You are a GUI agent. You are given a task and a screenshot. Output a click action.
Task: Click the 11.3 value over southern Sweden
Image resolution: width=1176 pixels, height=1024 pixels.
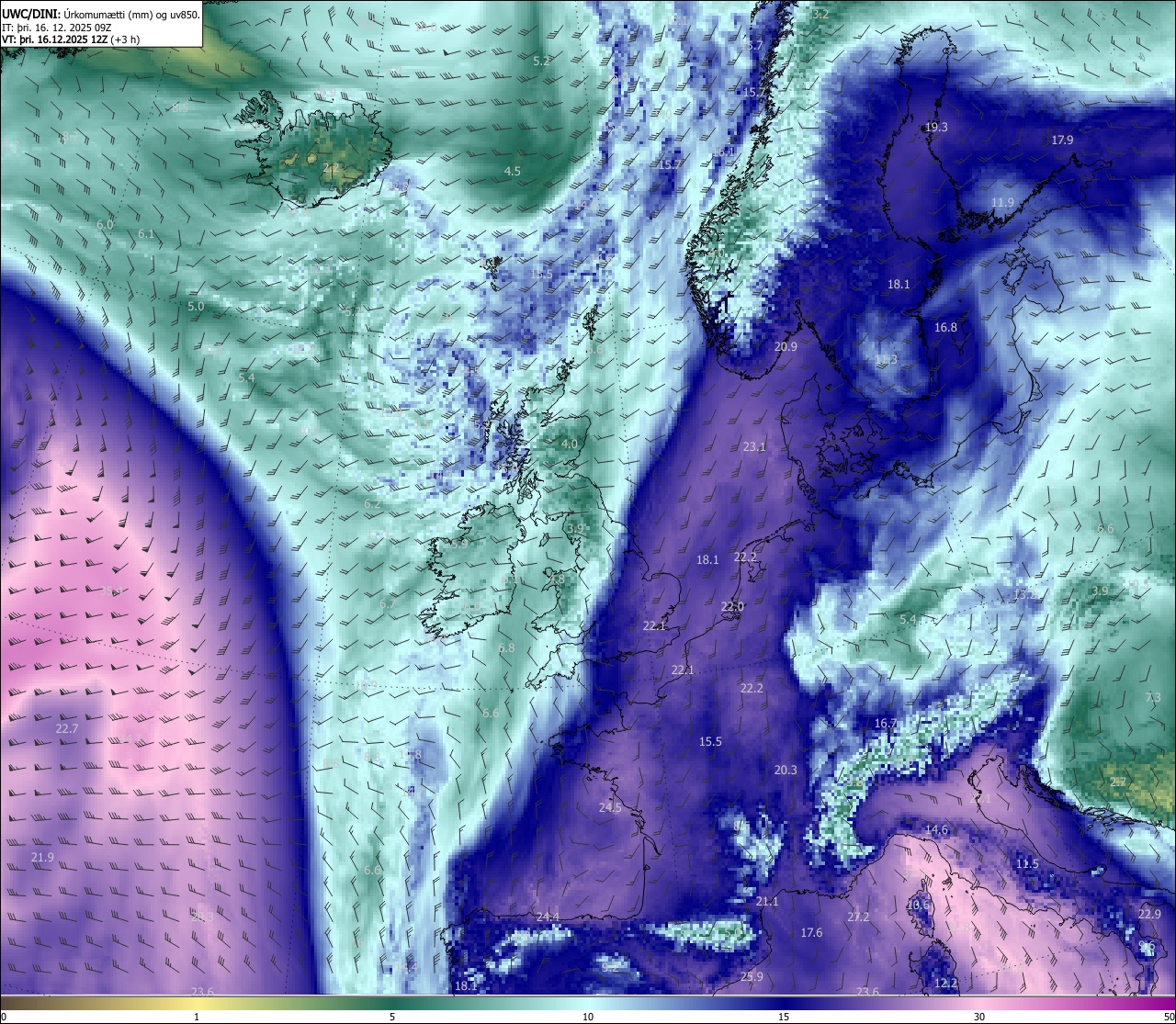pyautogui.click(x=886, y=360)
